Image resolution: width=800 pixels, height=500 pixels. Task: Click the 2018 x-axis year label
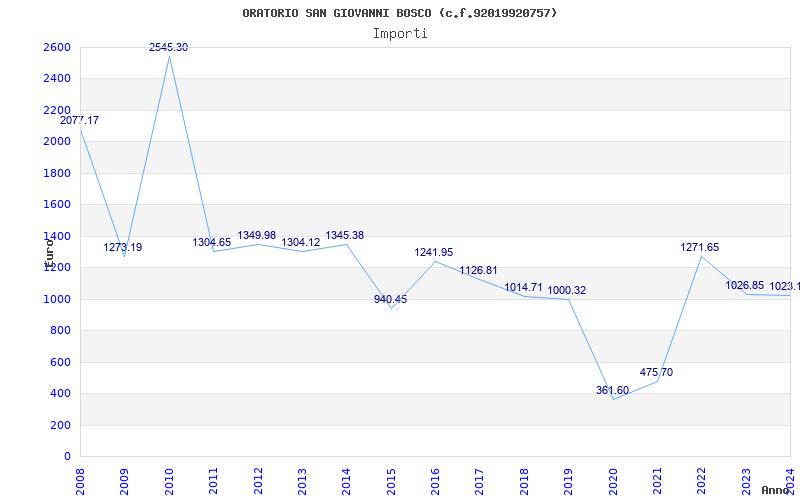click(524, 481)
